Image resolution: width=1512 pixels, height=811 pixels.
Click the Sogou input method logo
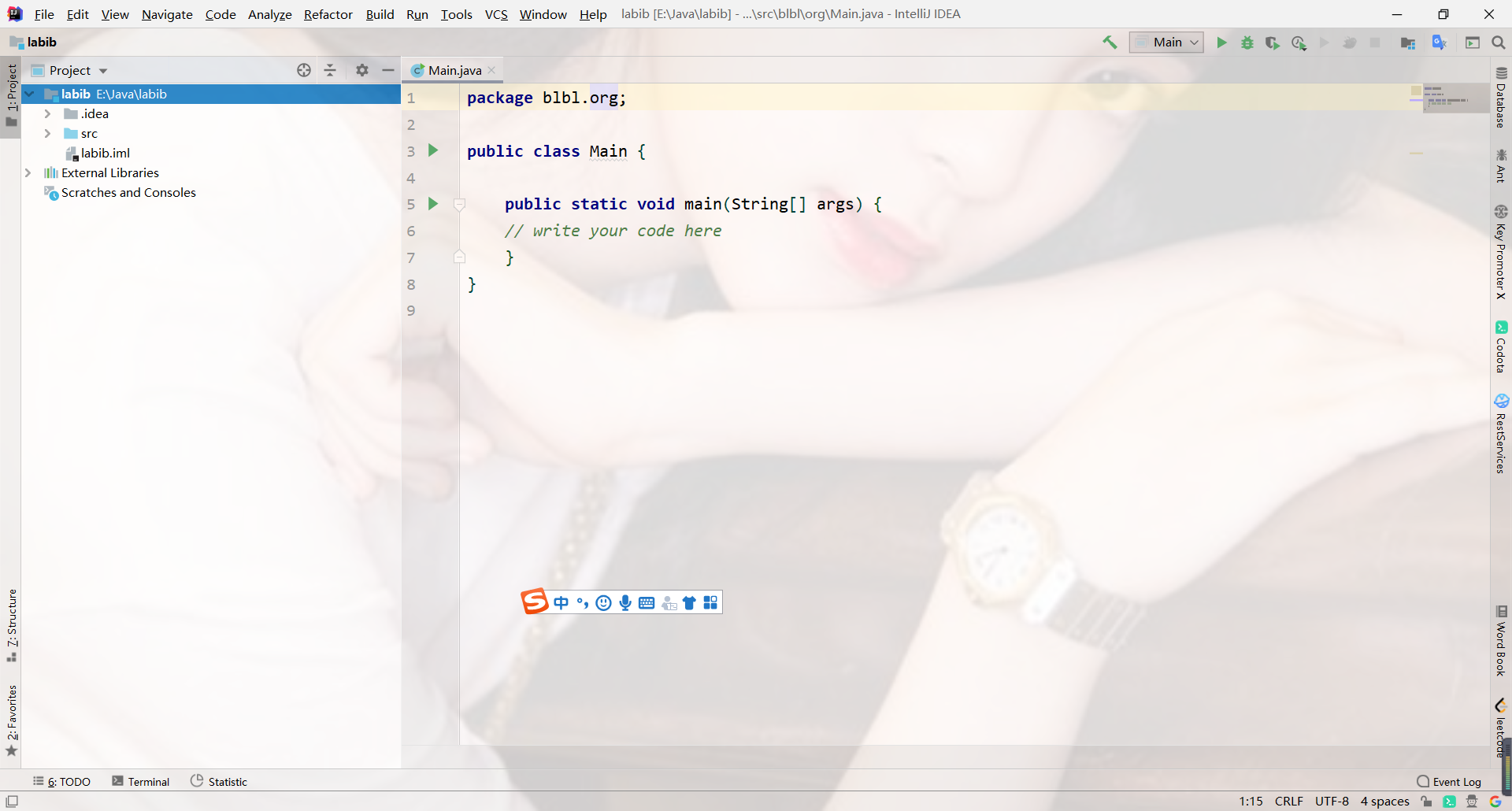535,602
